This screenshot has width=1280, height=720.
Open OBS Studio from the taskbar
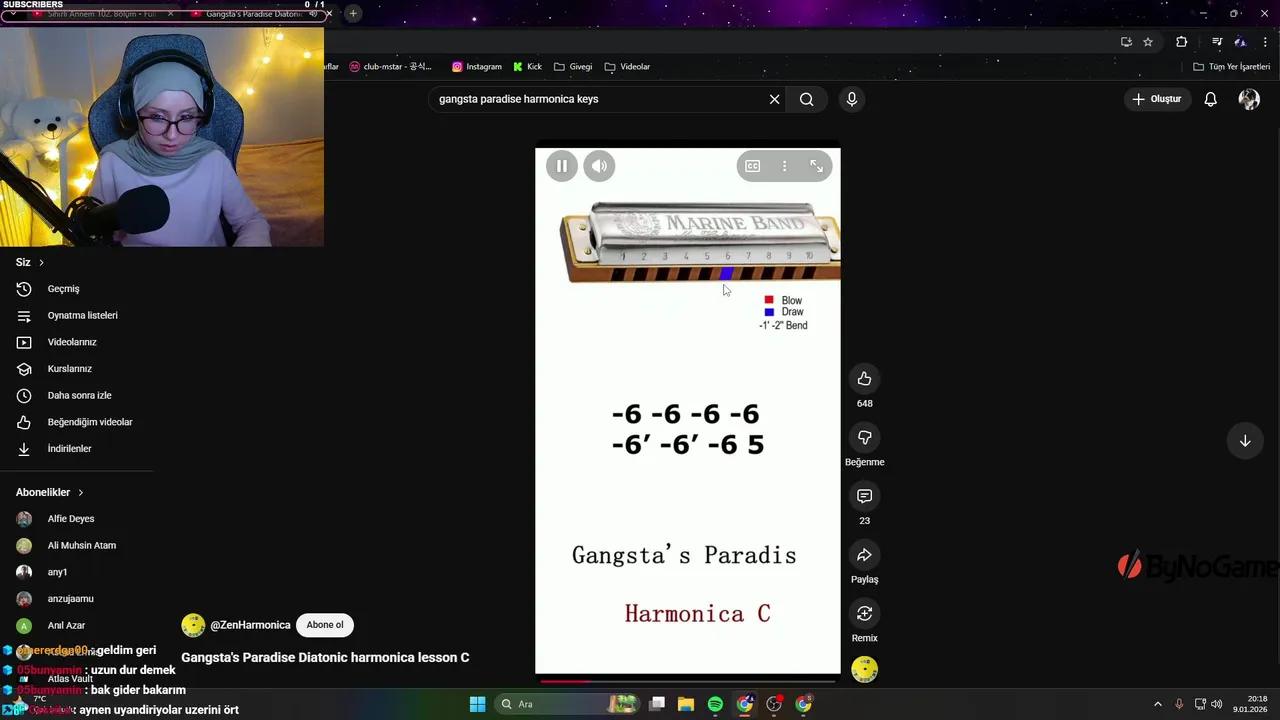pyautogui.click(x=774, y=704)
